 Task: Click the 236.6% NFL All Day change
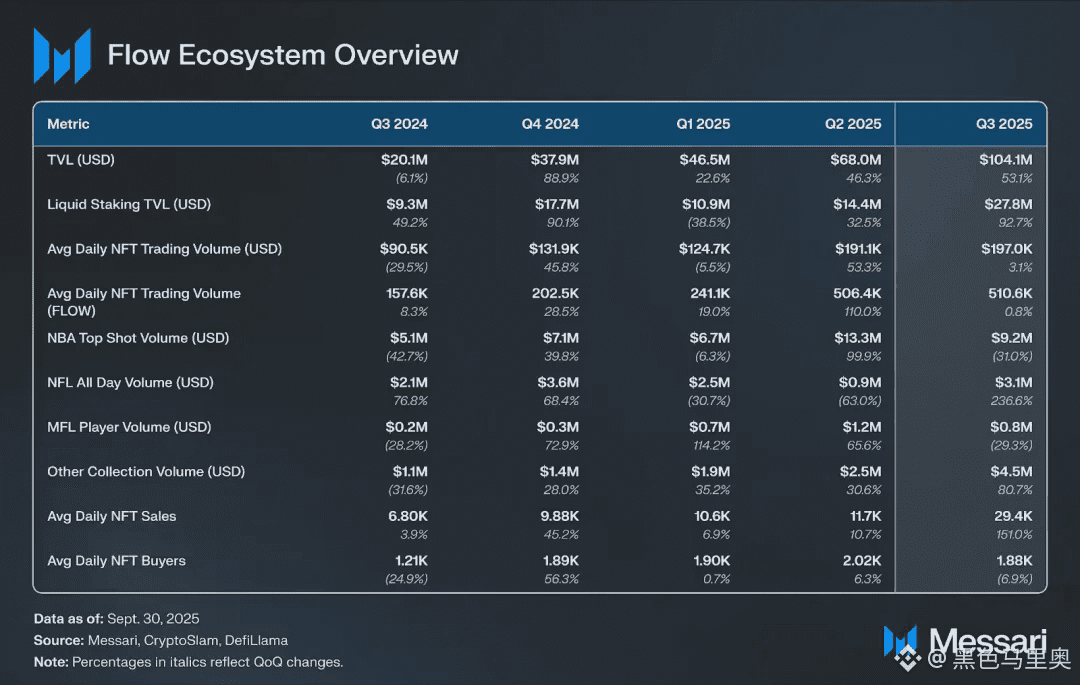(x=1012, y=401)
